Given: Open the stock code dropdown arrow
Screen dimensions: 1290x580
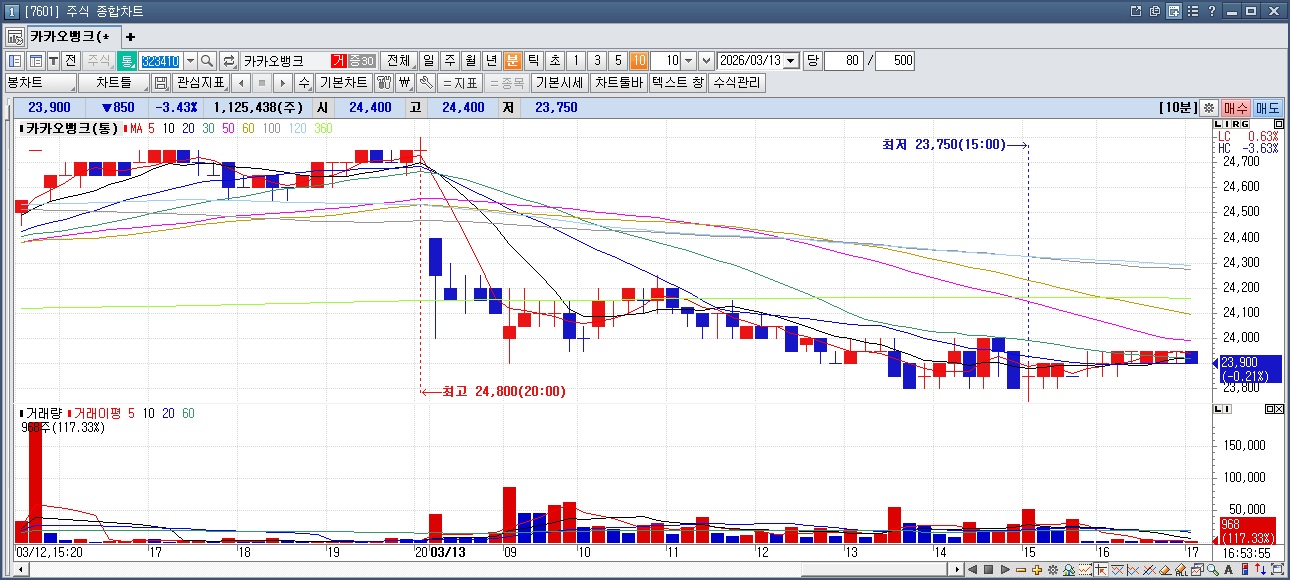Looking at the screenshot, I should click(x=190, y=61).
